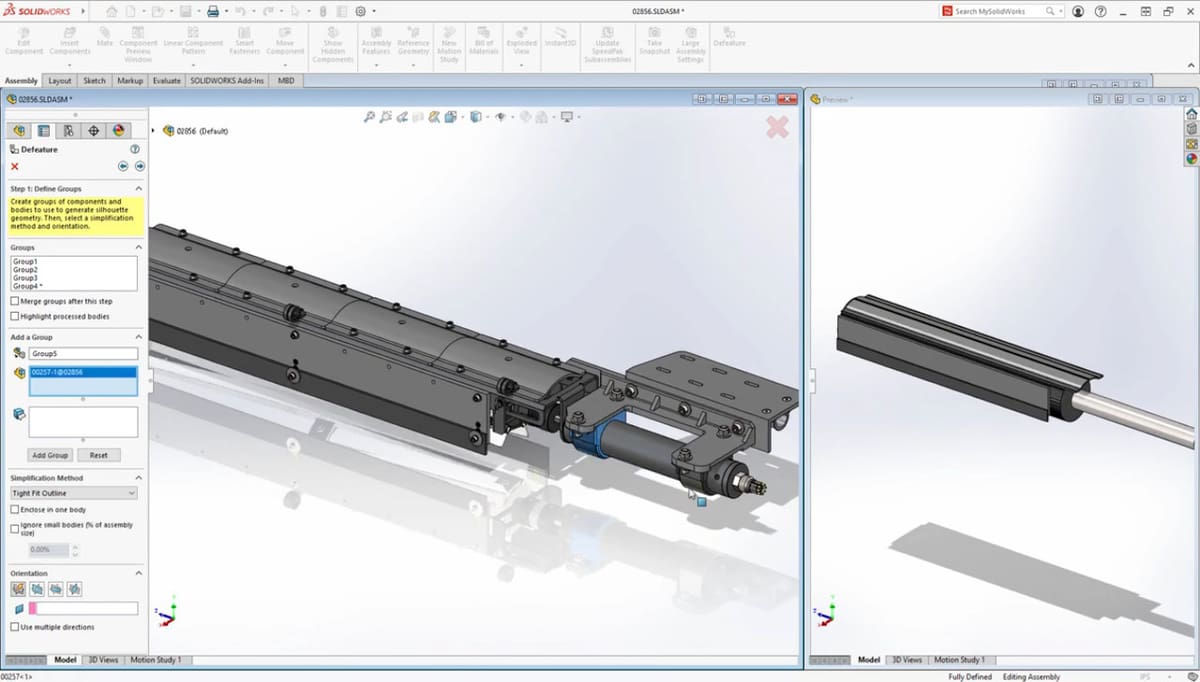Image resolution: width=1200 pixels, height=682 pixels.
Task: Click the Undo icon
Action: [x=240, y=11]
